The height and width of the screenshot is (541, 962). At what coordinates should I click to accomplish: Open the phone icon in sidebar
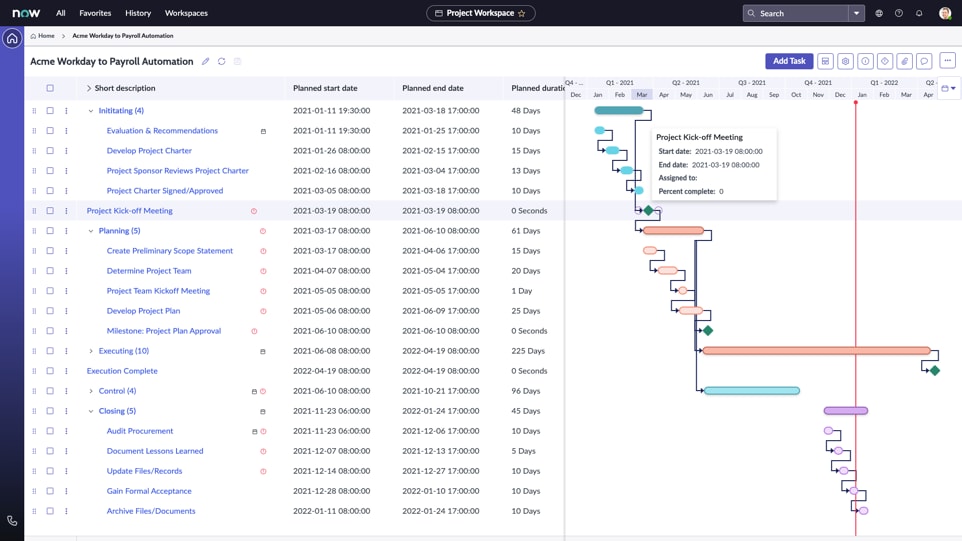(12, 521)
